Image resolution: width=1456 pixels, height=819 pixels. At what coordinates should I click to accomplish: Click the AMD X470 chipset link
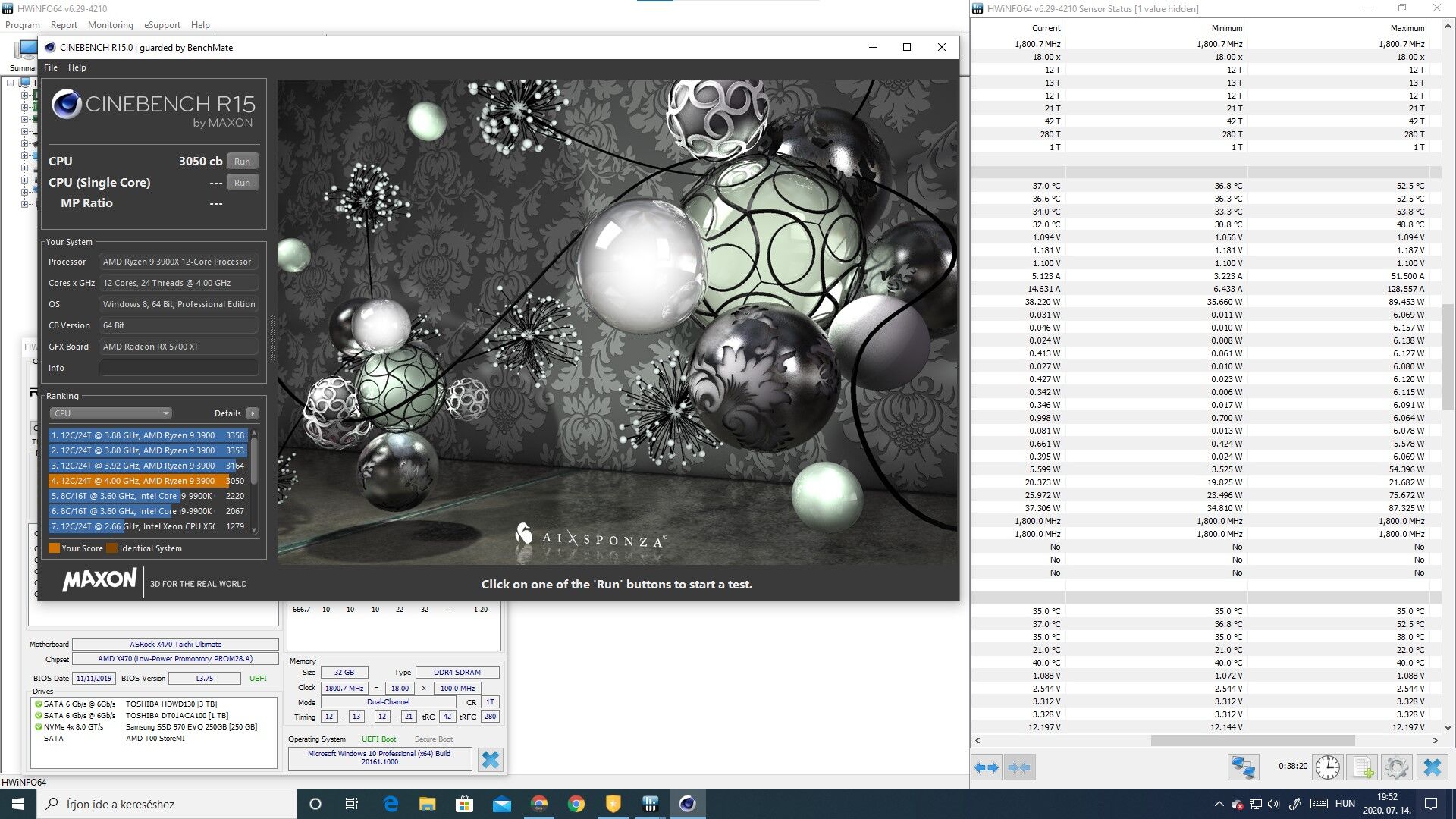175,659
